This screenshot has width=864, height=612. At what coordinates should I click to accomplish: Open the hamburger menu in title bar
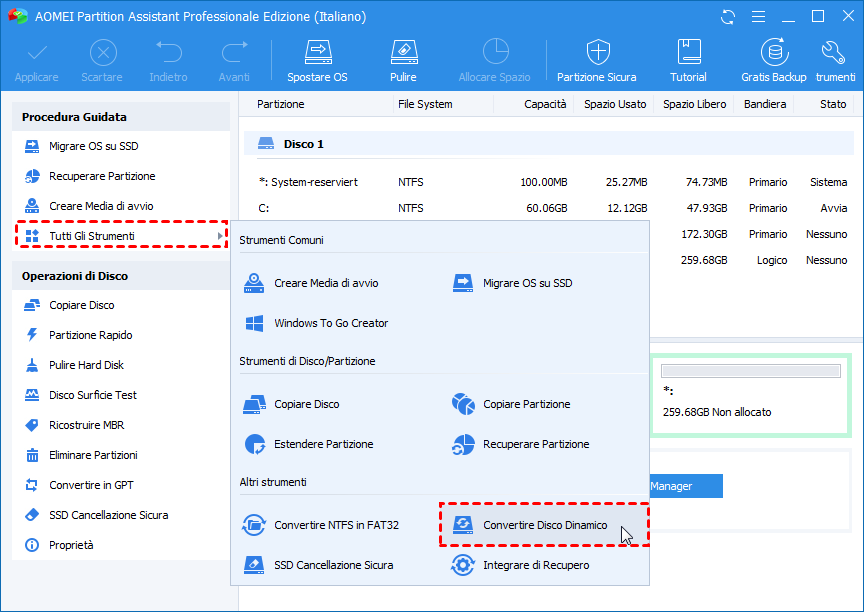click(x=758, y=17)
